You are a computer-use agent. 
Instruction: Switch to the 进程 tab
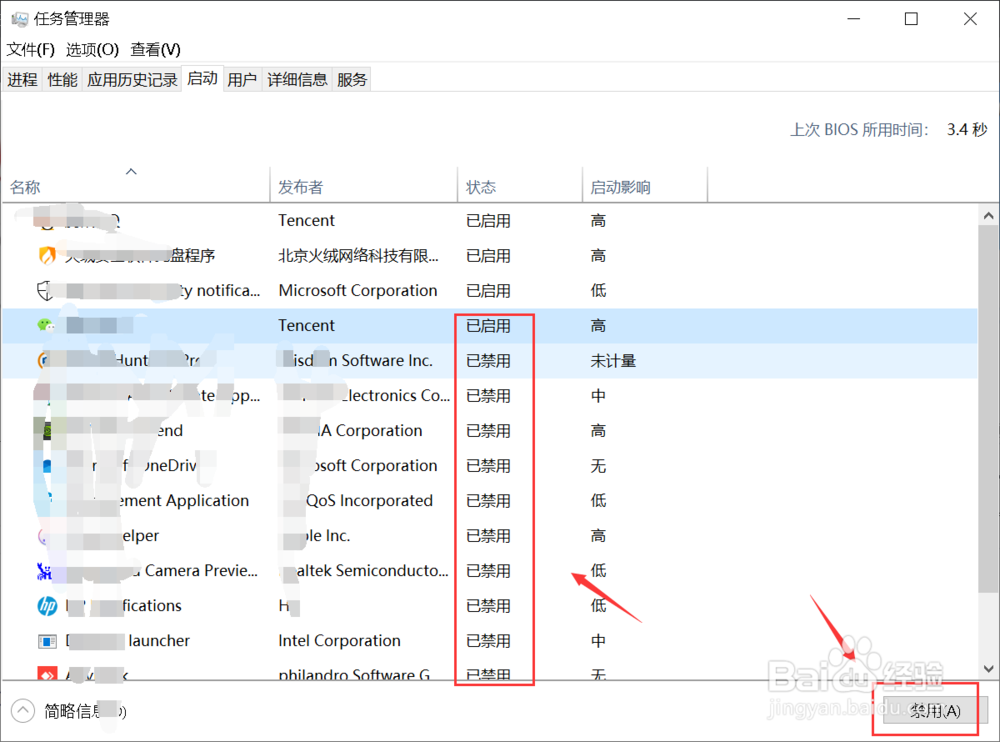tap(22, 80)
